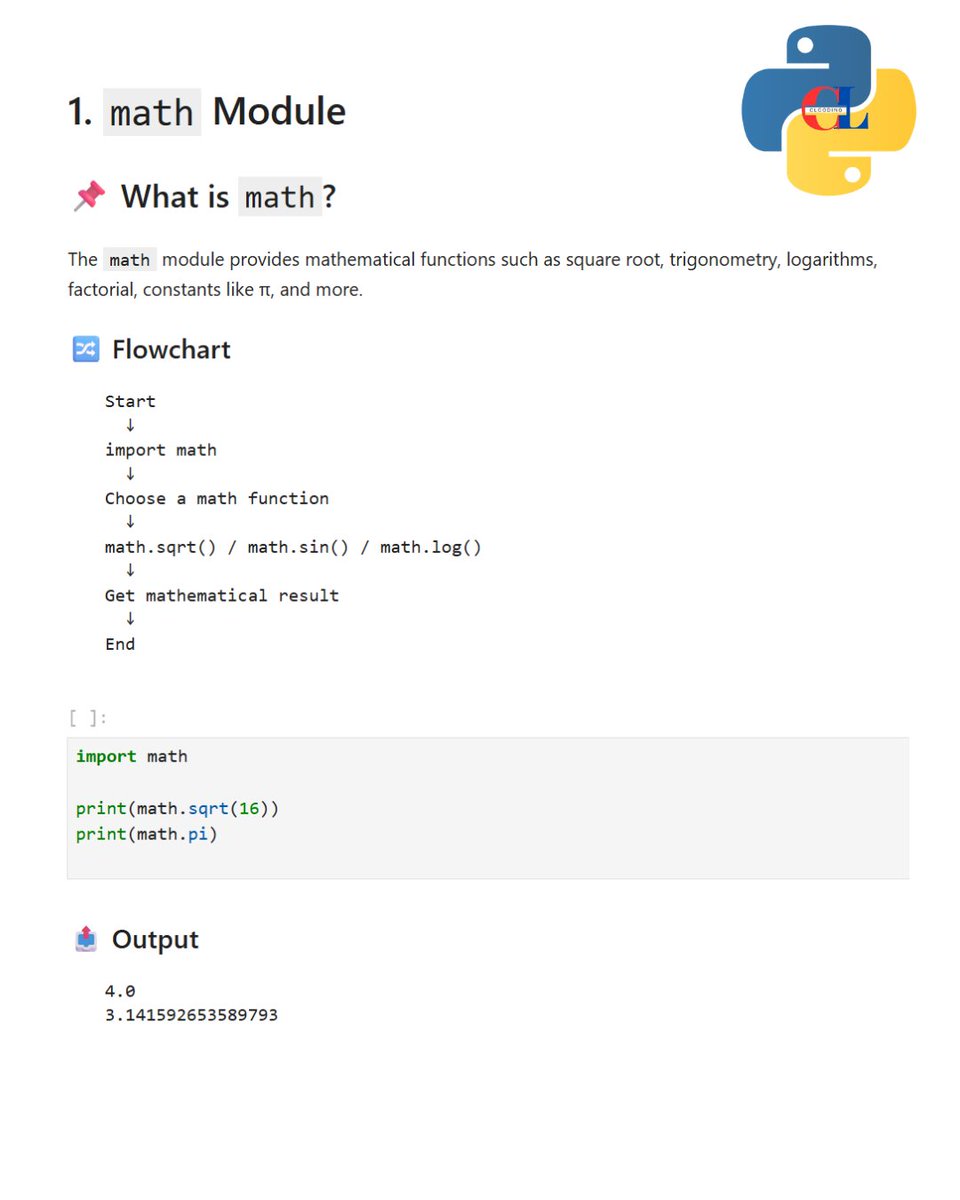Screen dimensions: 960x1200
Task: Click the pushpin emoji beside What is math
Action: point(88,196)
